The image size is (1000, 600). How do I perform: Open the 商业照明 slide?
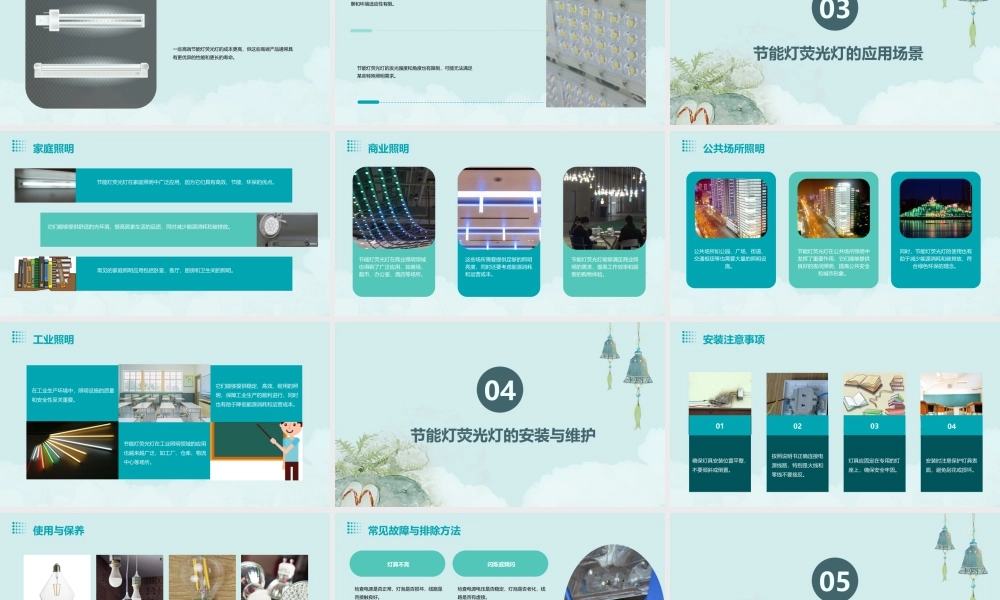pyautogui.click(x=499, y=223)
